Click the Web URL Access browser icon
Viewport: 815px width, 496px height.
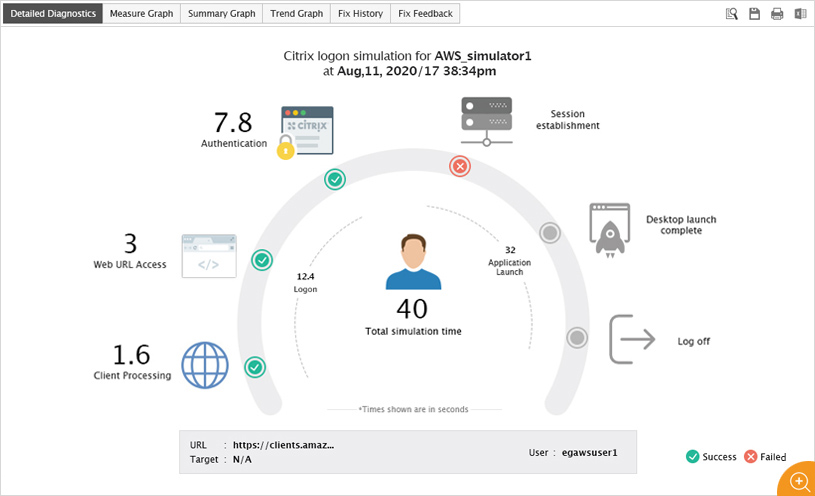(209, 256)
